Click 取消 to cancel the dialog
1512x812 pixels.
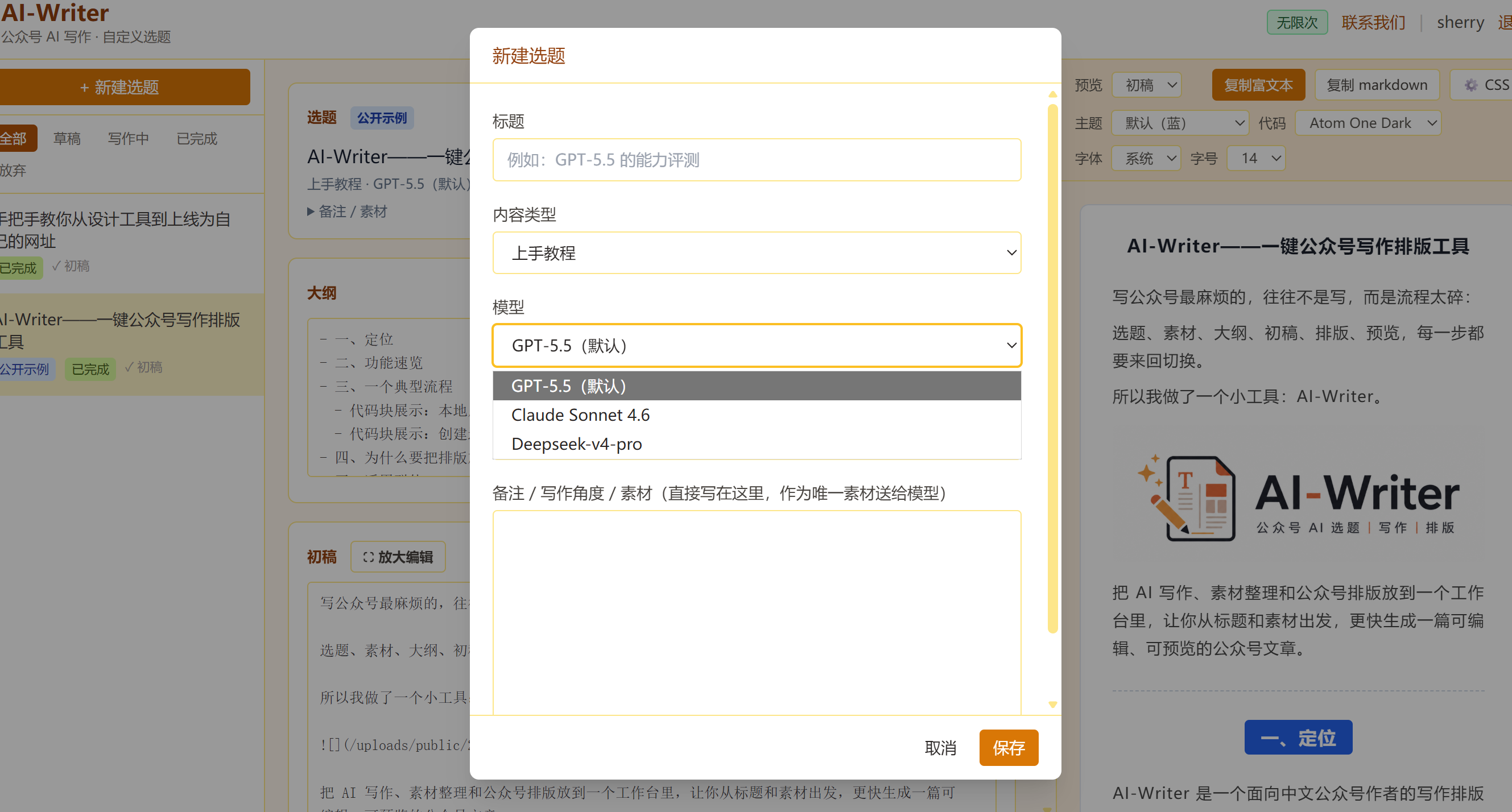(940, 748)
